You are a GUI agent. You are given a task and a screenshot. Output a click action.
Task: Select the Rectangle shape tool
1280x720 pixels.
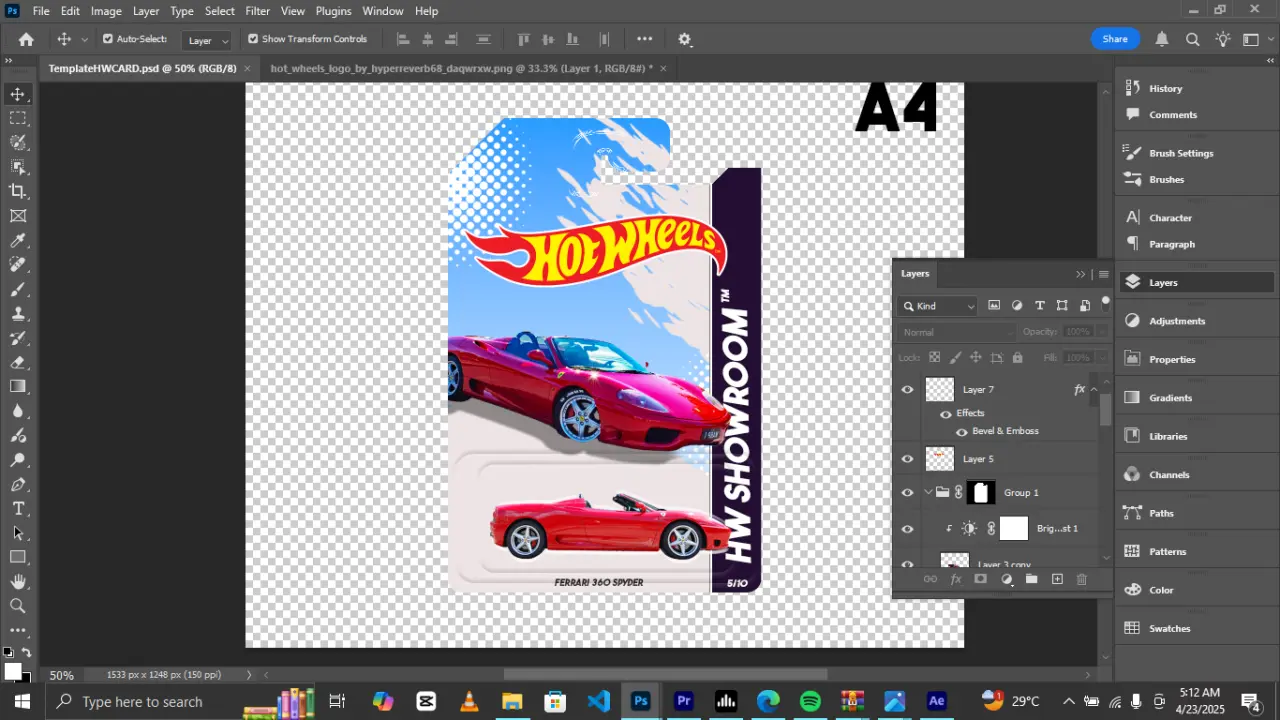(18, 557)
